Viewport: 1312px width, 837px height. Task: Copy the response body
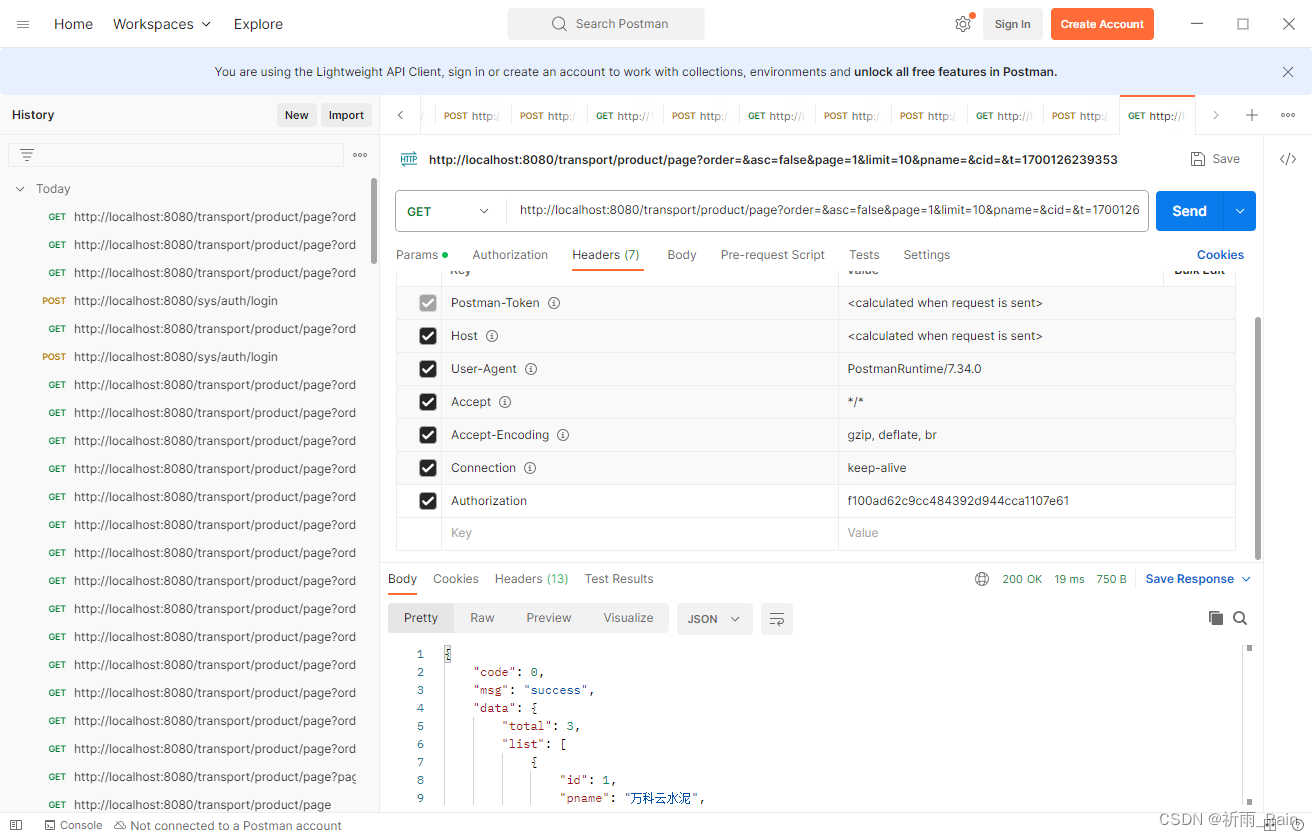tap(1216, 618)
